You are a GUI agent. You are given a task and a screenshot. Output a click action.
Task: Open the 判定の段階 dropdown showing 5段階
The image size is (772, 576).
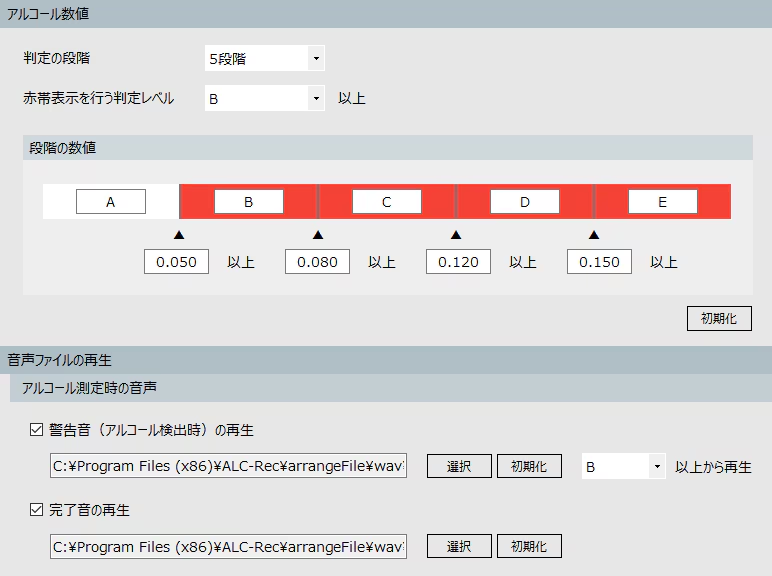(264, 59)
